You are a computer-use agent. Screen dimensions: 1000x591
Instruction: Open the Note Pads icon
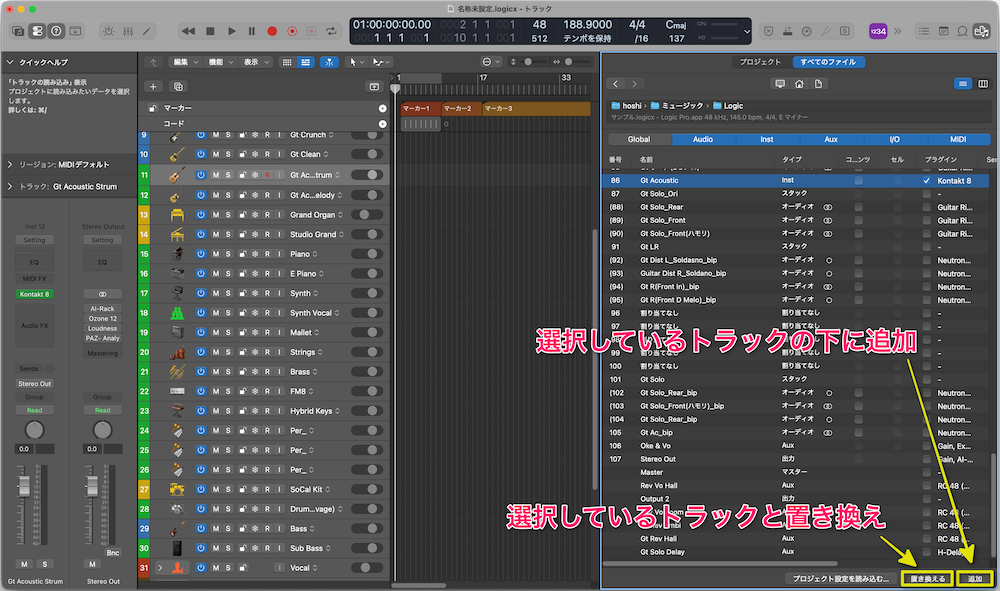943,31
